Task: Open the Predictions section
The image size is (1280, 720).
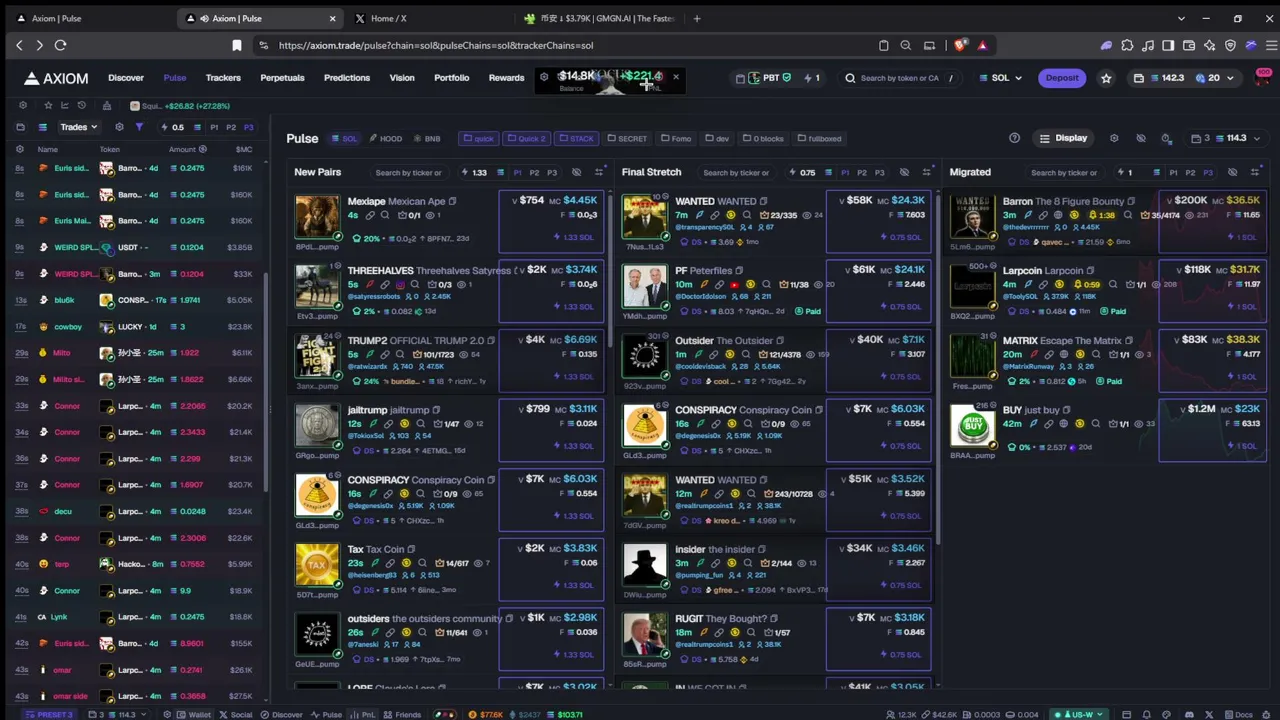Action: [347, 77]
